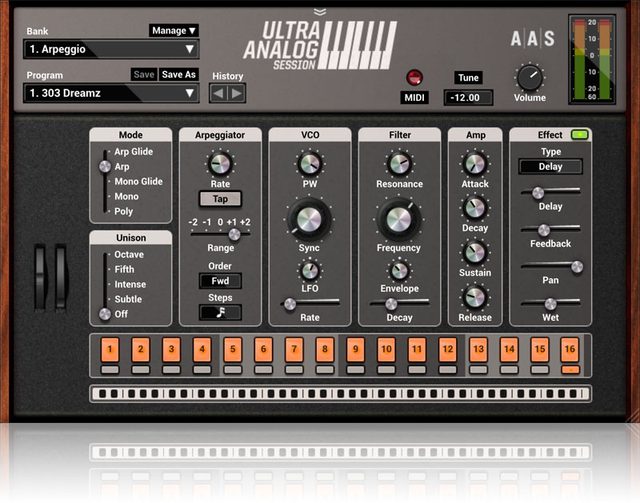Click the pitch bend wheel
The width and height of the screenshot is (640, 503).
click(x=40, y=277)
